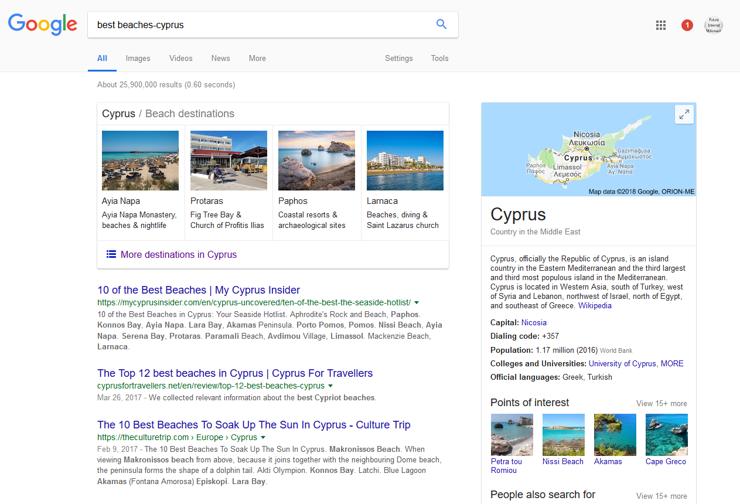Click MORE colleges and universities
740x504 pixels.
tap(672, 363)
